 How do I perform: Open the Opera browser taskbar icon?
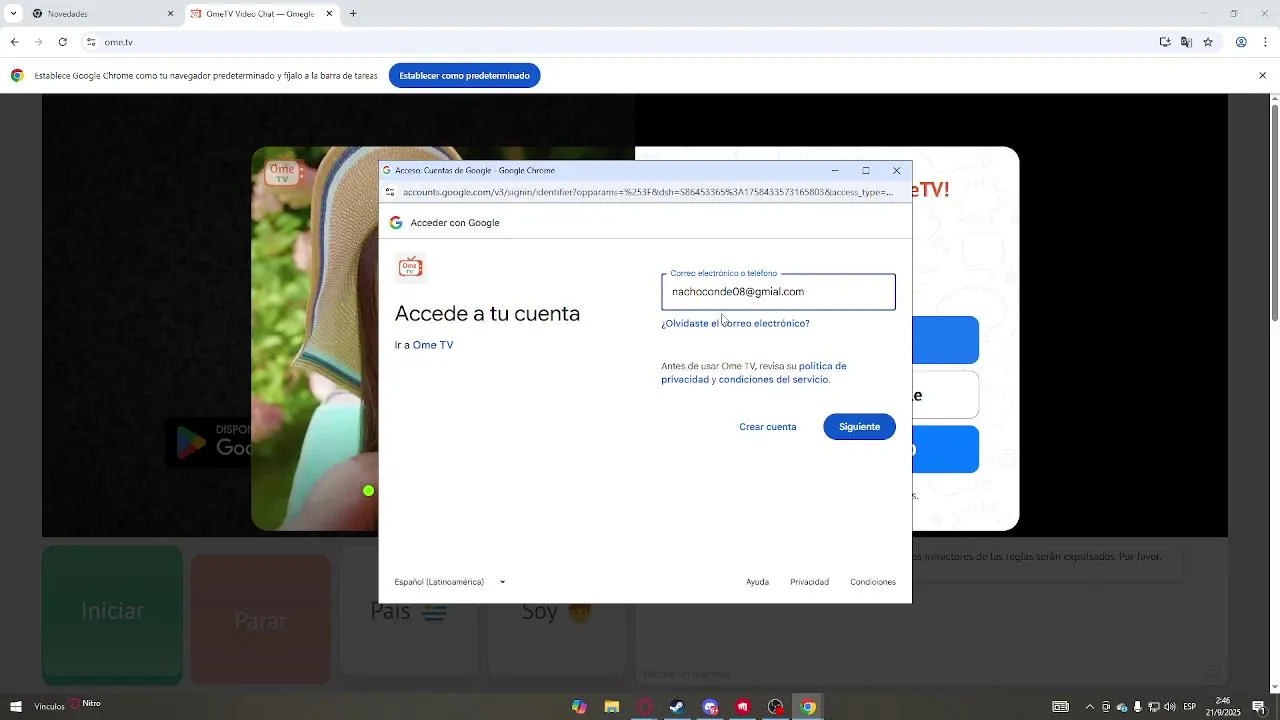[x=645, y=707]
